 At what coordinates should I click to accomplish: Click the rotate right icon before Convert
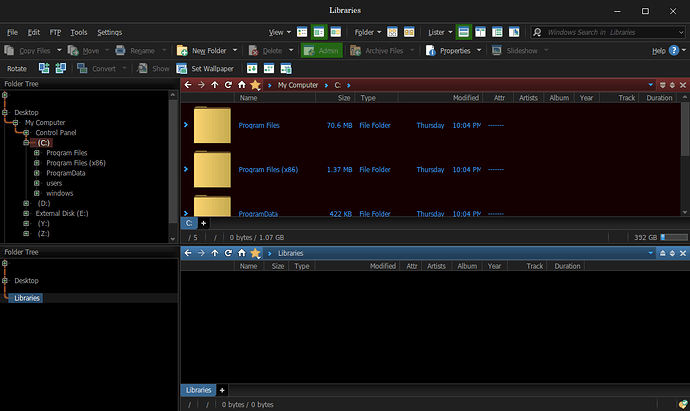tap(60, 68)
